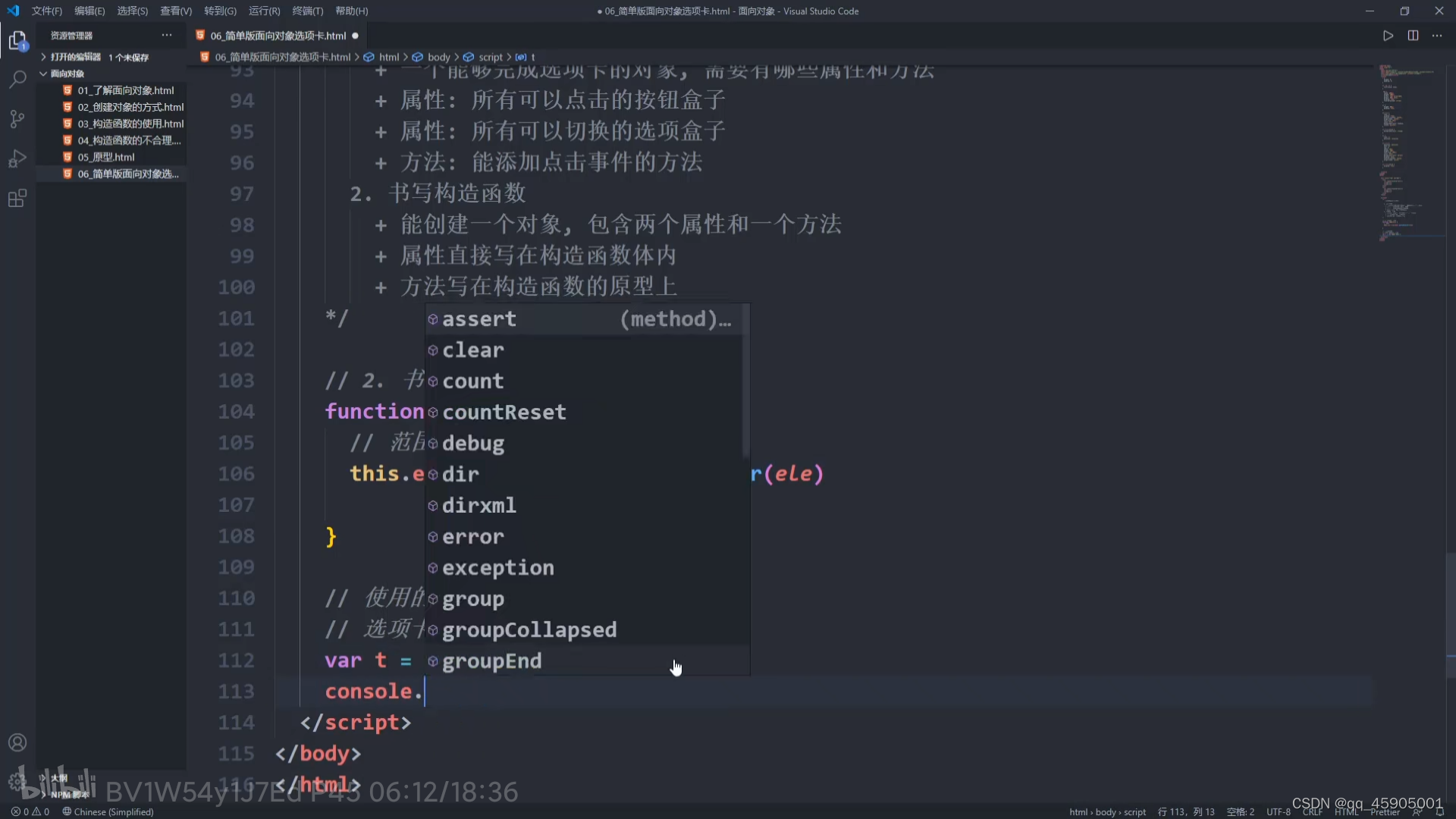This screenshot has height=819, width=1456.
Task: Click errors and warnings status indicator
Action: 30,811
